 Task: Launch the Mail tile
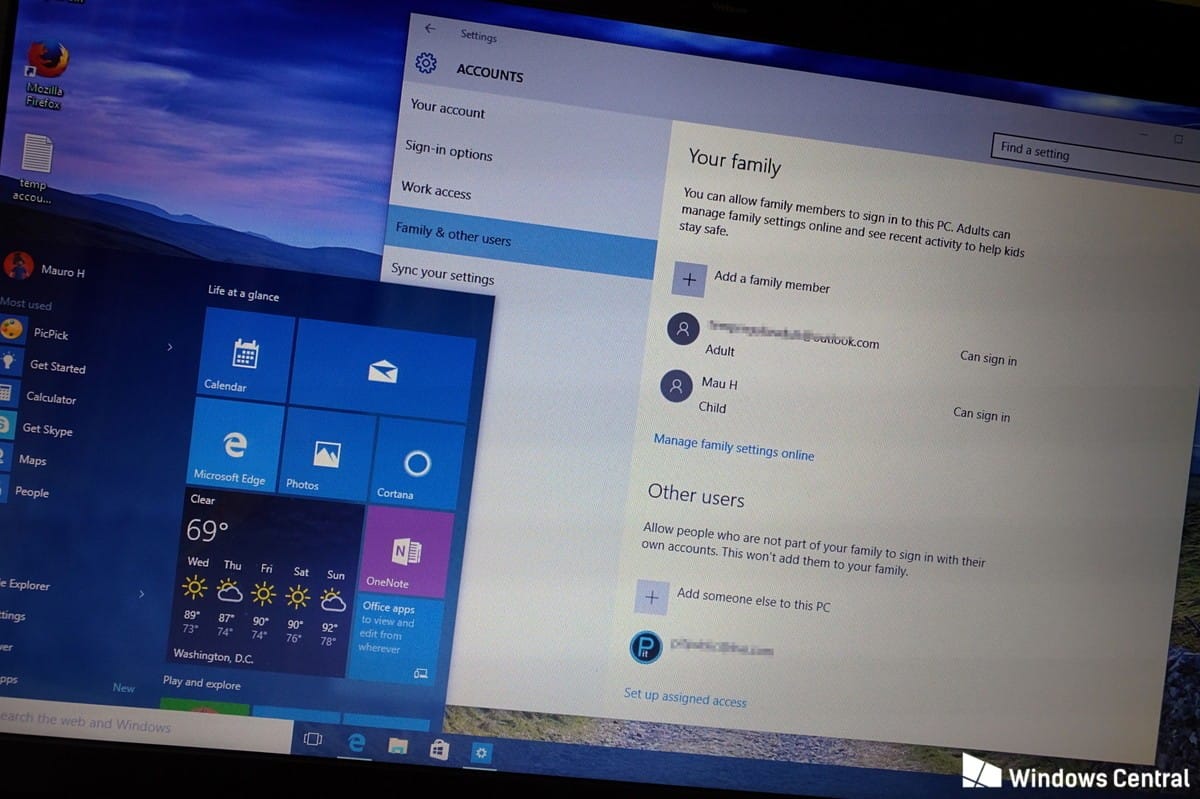pos(382,372)
